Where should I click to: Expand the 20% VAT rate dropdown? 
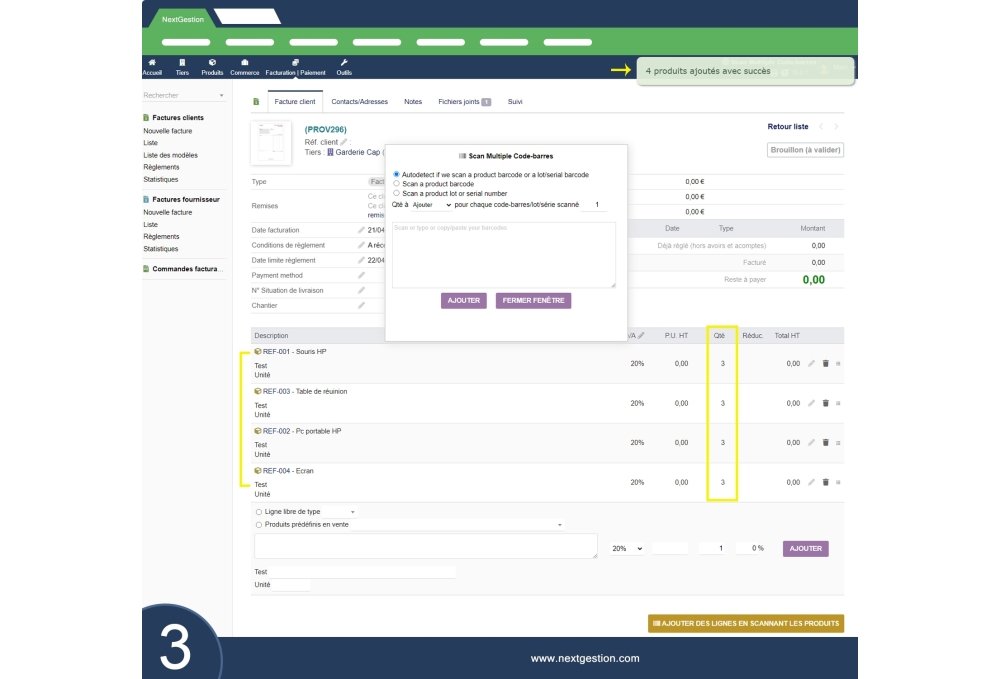[x=626, y=549]
